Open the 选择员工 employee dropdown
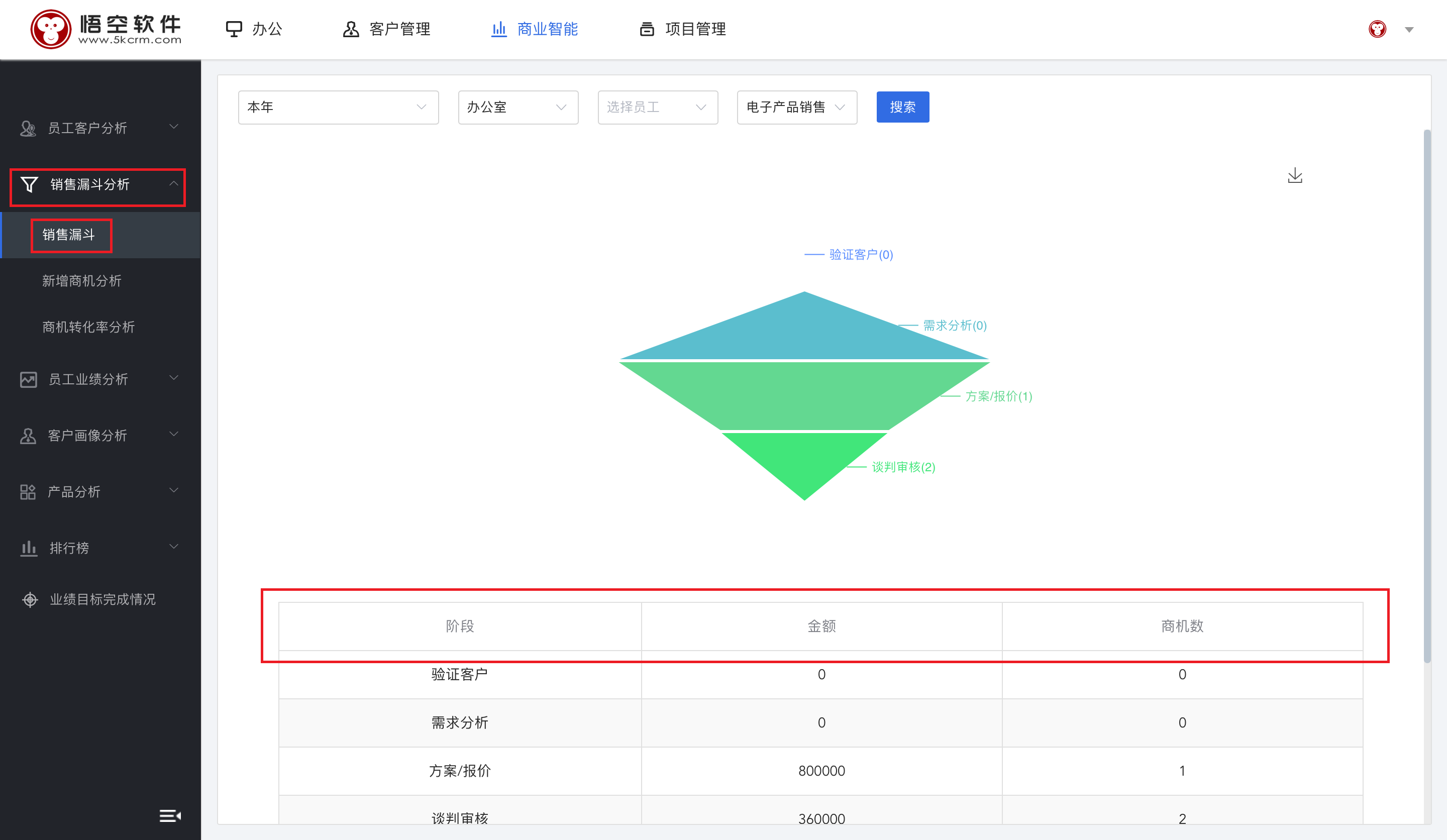1447x840 pixels. (658, 108)
